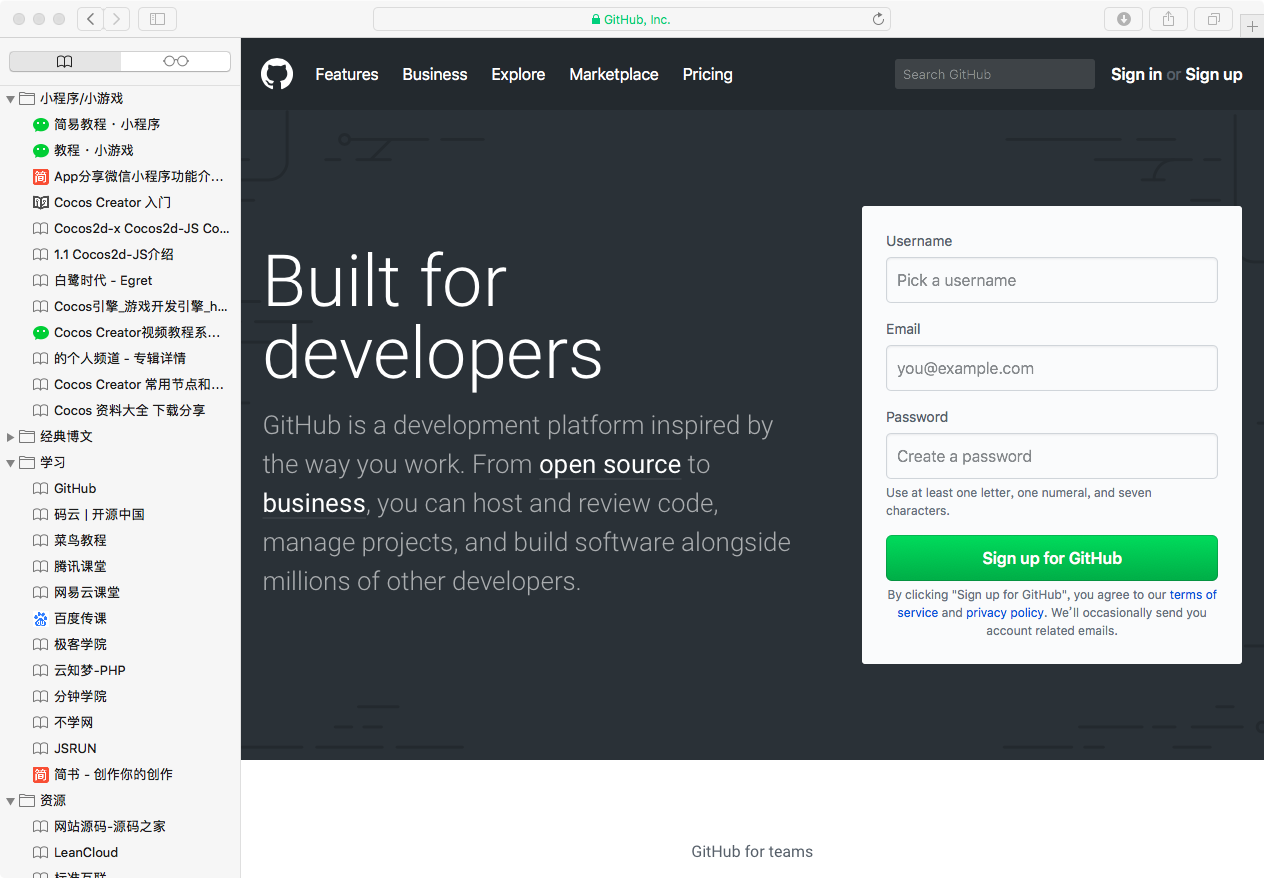This screenshot has width=1264, height=878.
Task: Click the browser back arrow button
Action: tap(90, 19)
